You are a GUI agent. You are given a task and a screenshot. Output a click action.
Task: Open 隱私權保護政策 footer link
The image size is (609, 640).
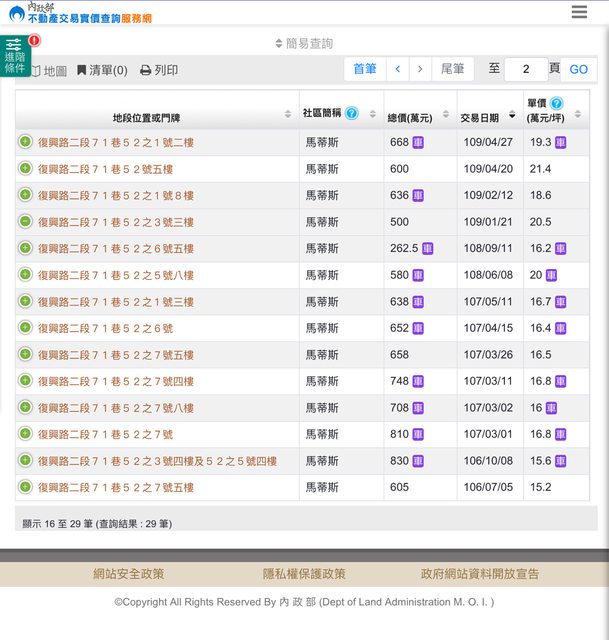[304, 574]
